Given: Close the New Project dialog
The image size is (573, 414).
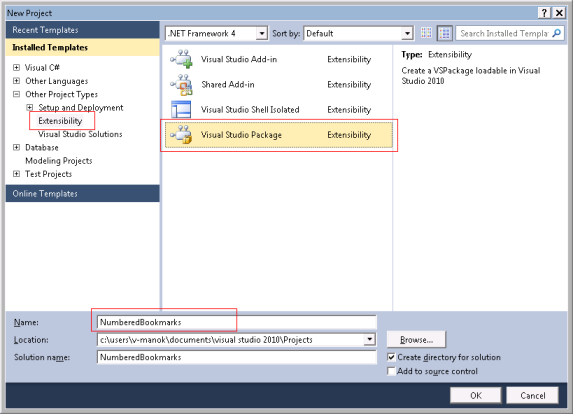Looking at the screenshot, I should tap(559, 13).
